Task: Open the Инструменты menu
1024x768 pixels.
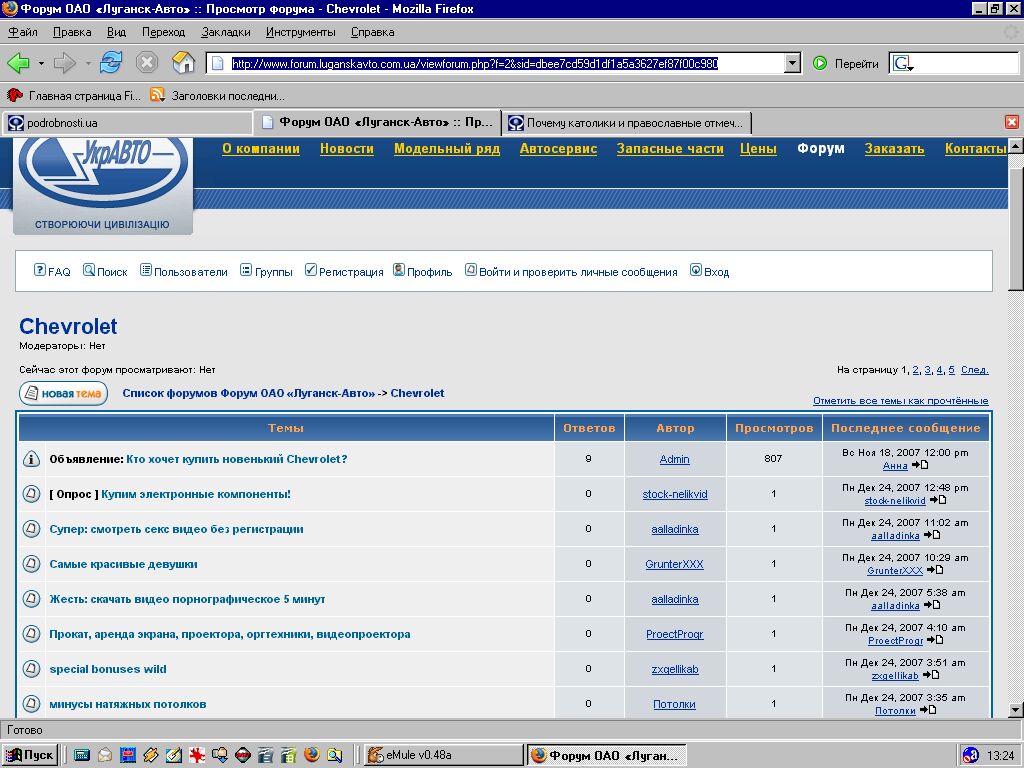Action: click(300, 32)
